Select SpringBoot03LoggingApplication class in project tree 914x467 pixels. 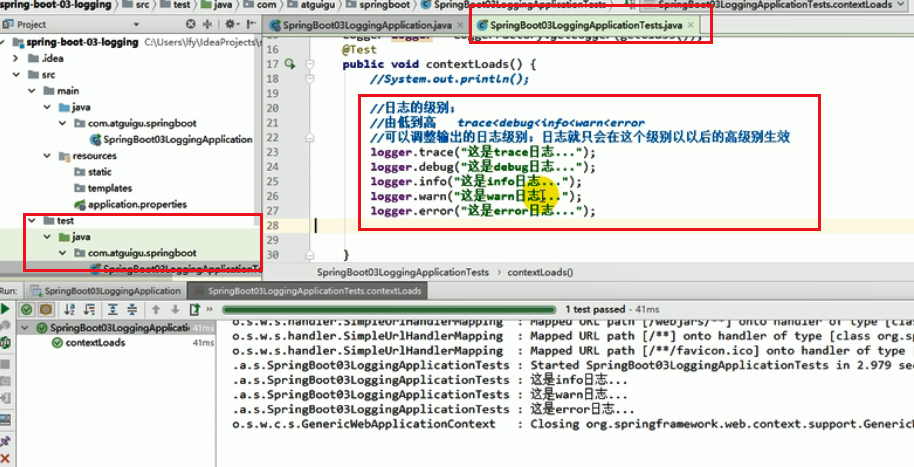tap(171, 139)
